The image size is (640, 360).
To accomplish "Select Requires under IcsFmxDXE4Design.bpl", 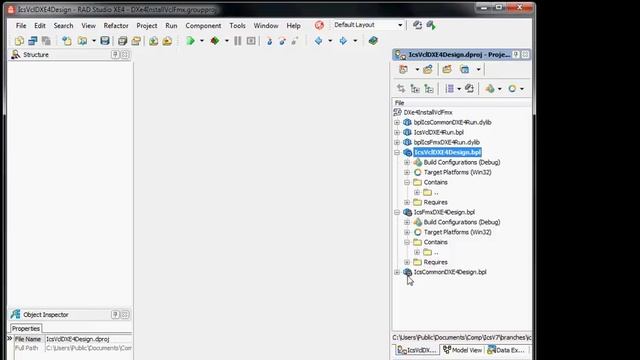I will 436,262.
